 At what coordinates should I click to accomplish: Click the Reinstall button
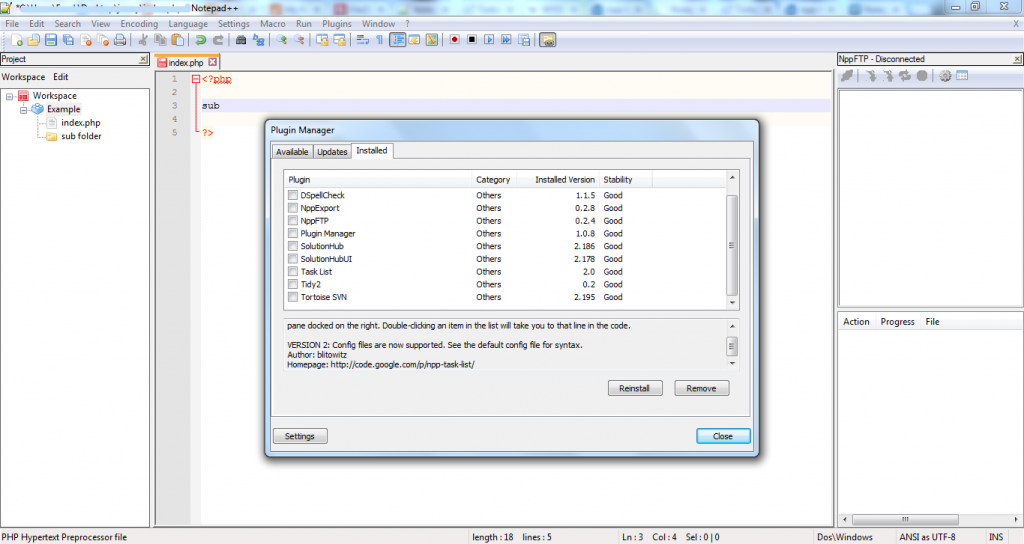[635, 388]
